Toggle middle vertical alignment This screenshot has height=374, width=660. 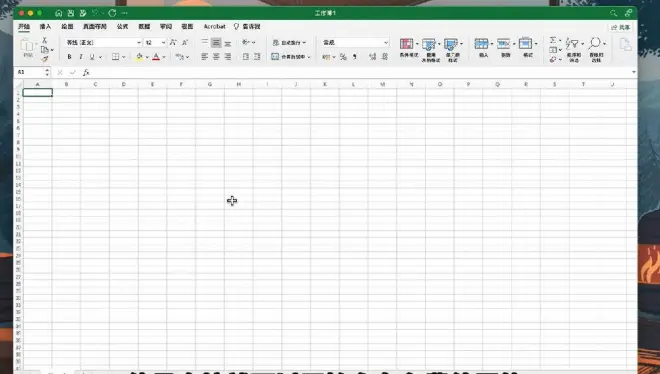tap(216, 42)
